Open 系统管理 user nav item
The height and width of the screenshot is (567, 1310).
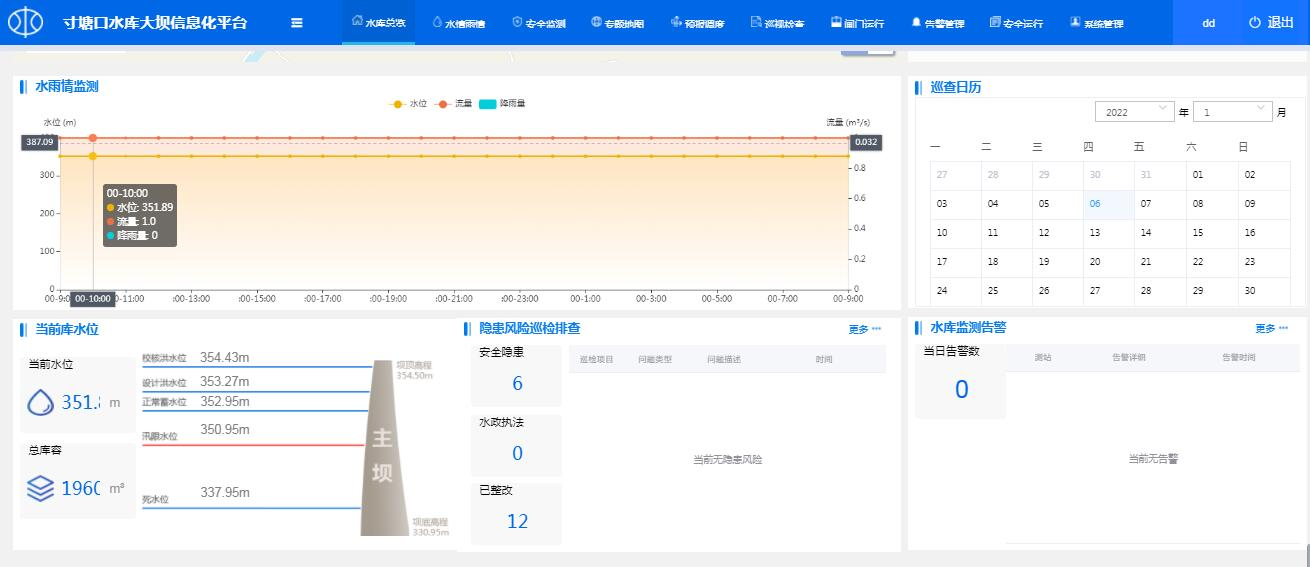1095,23
